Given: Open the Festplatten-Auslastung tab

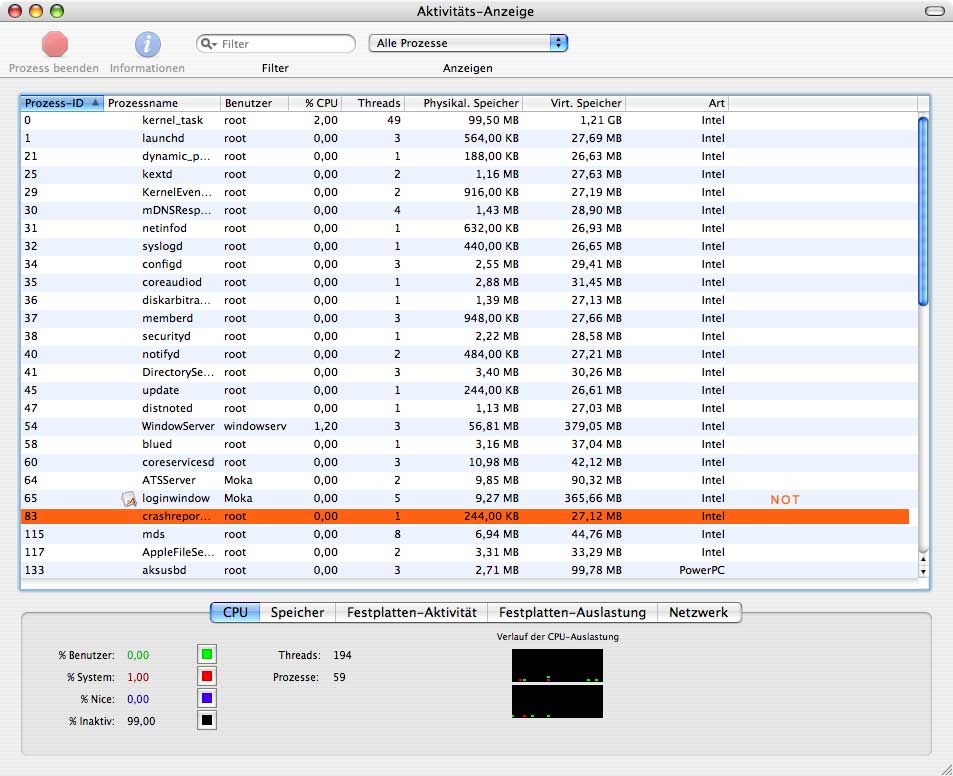Looking at the screenshot, I should [x=572, y=612].
